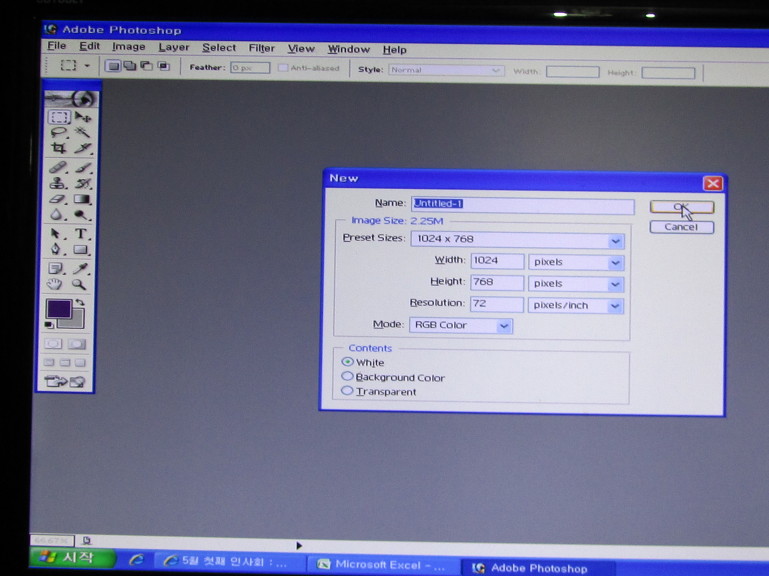The width and height of the screenshot is (769, 576).
Task: Select the History Brush tool
Action: click(82, 183)
